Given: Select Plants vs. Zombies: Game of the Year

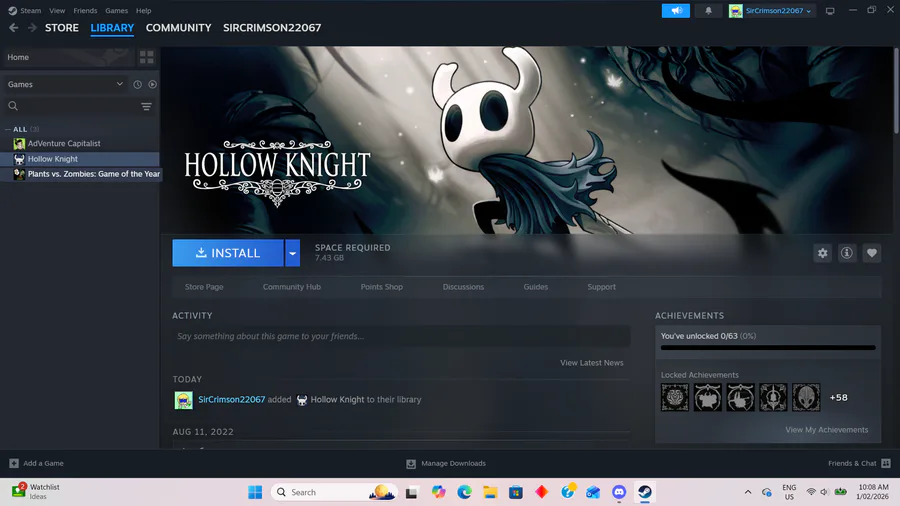Looking at the screenshot, I should pyautogui.click(x=80, y=174).
